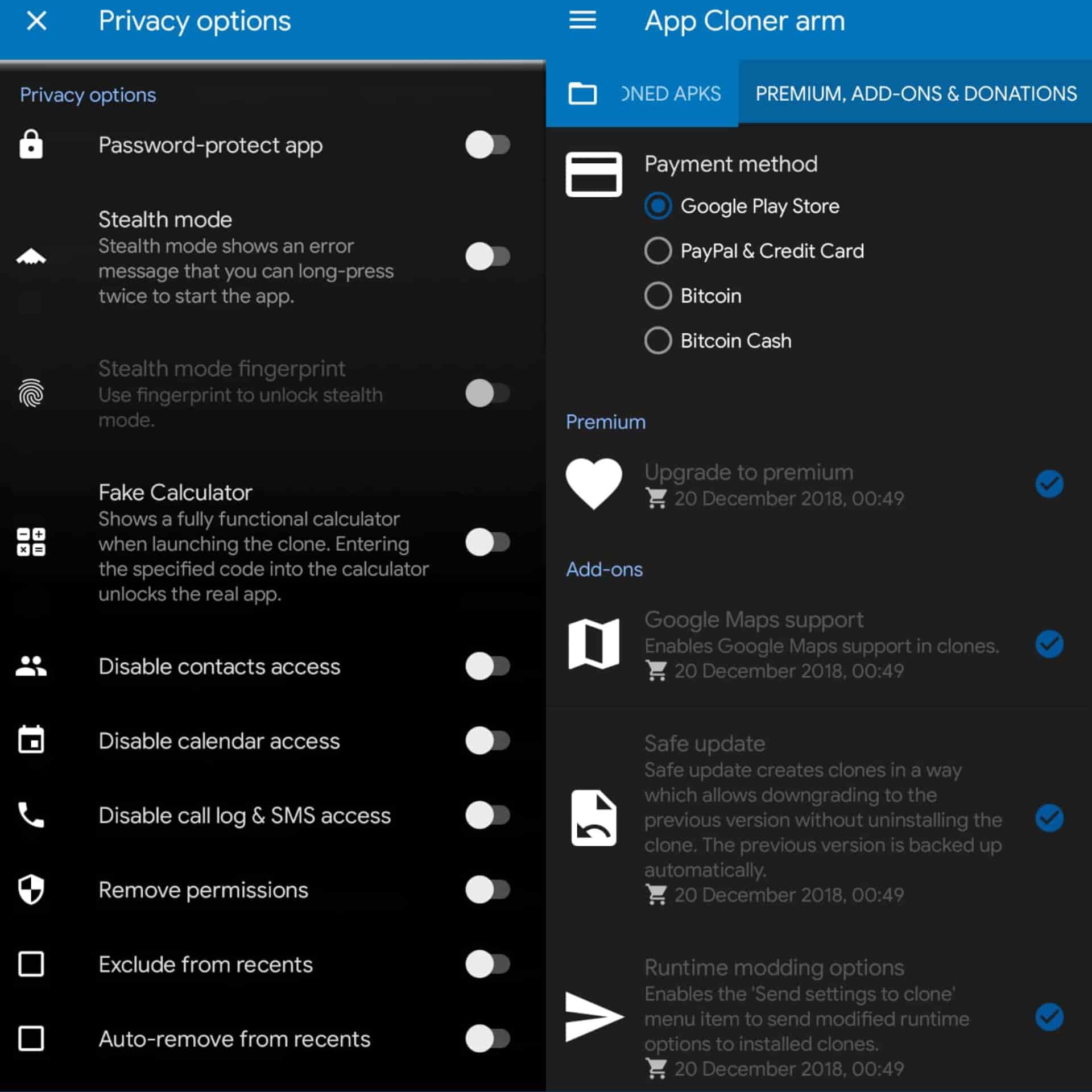
Task: Click the credit card Payment method icon
Action: pos(593,174)
